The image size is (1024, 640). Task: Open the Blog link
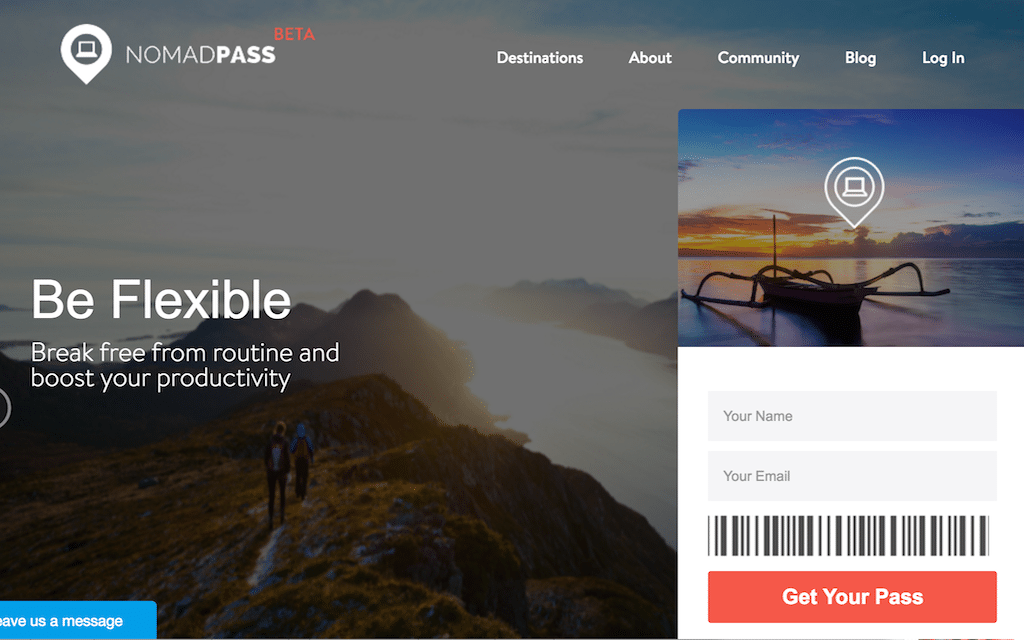(860, 58)
